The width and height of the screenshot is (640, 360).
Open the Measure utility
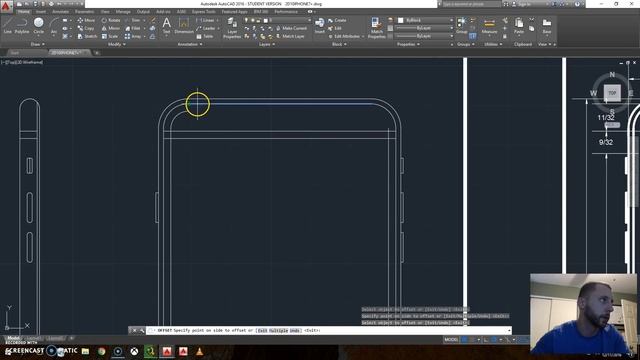[x=489, y=25]
